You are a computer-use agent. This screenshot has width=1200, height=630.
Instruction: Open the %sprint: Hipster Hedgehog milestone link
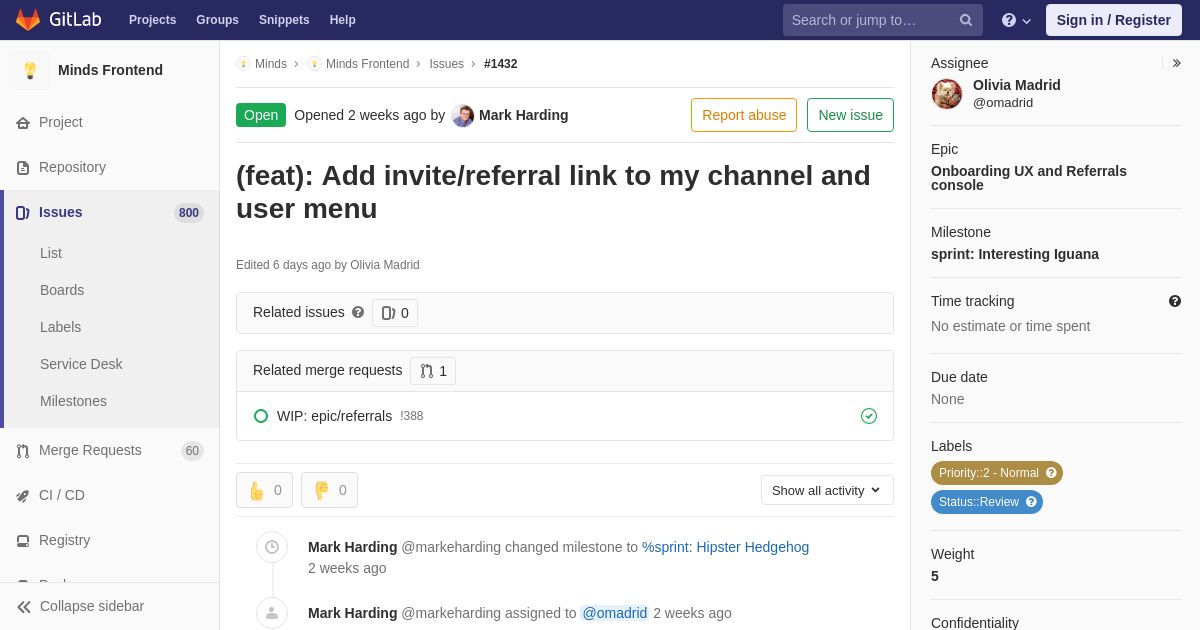coord(725,547)
